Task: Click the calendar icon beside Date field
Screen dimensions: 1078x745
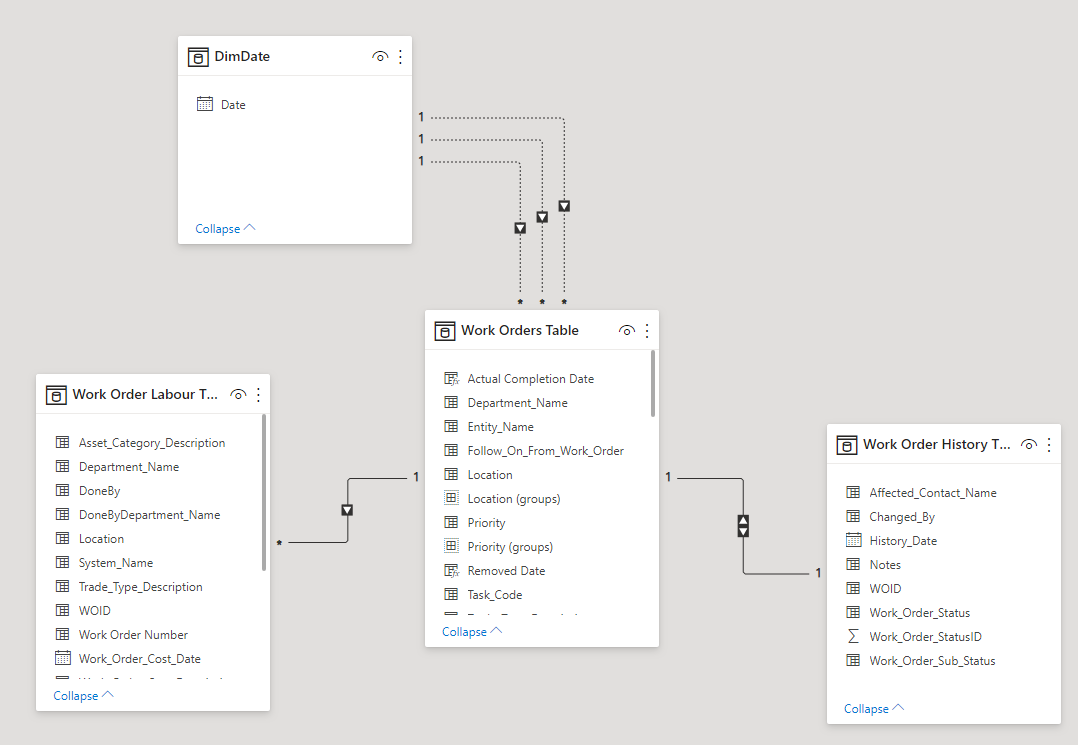Action: 205,104
